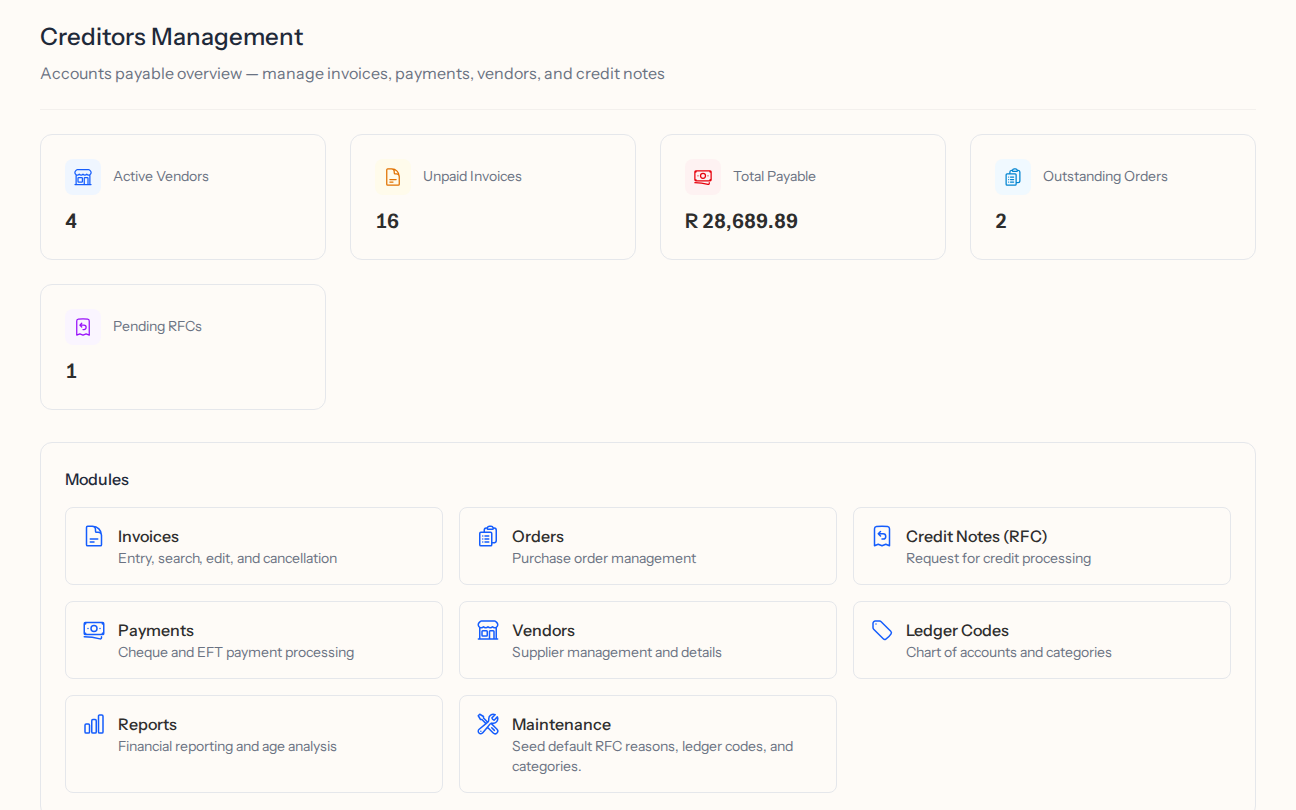Screen dimensions: 1296x810
Task: Click 'Purchase order management' description
Action: coord(604,559)
